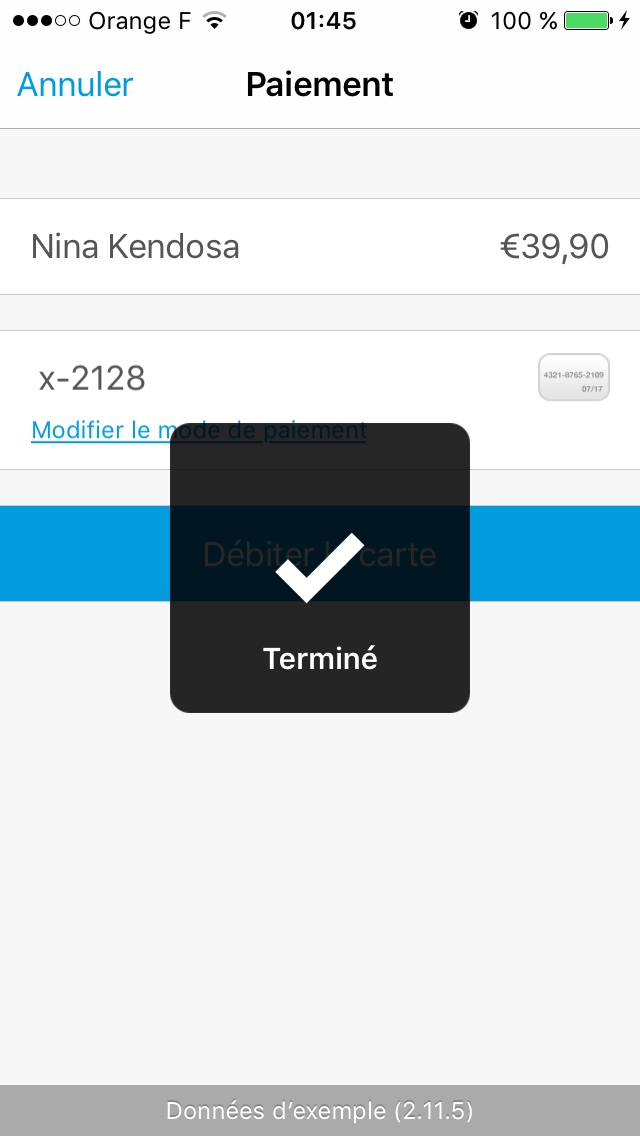640x1136 pixels.
Task: Tap the charging bolt icon
Action: [625, 21]
